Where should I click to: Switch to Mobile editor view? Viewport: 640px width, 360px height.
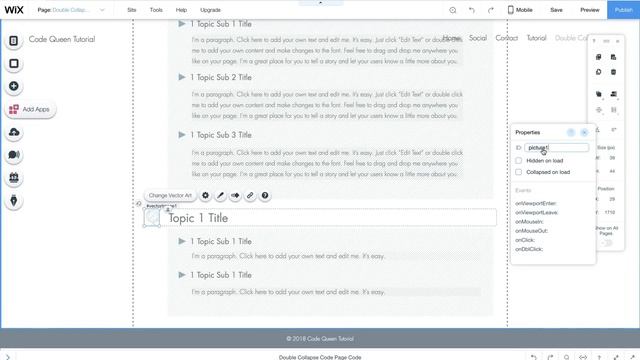click(x=520, y=10)
